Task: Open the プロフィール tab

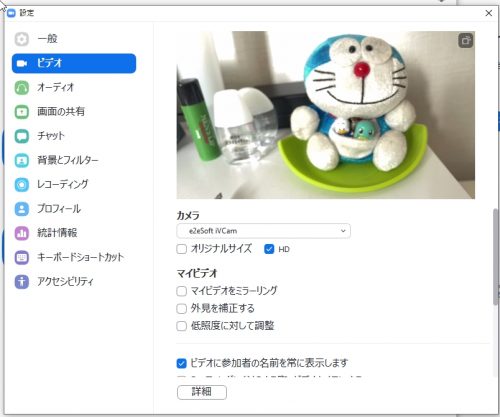Action: pos(74,209)
